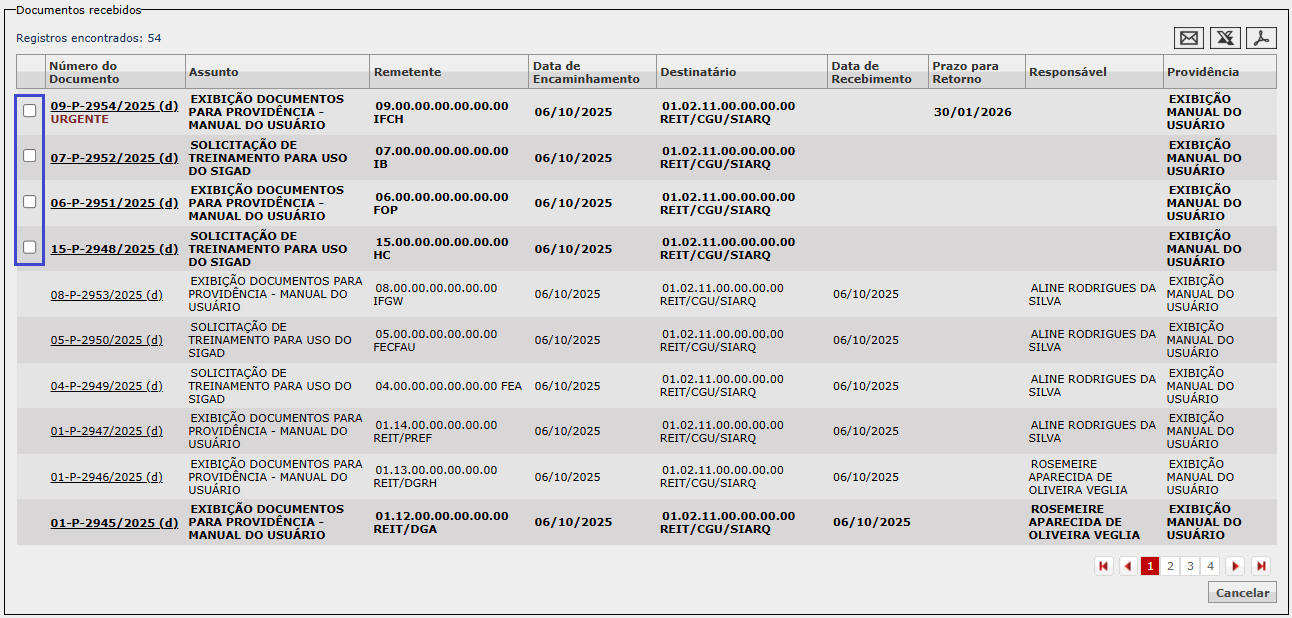Open document link 01-P-2945/2025 (d)
This screenshot has height=618, width=1292.
click(x=114, y=523)
